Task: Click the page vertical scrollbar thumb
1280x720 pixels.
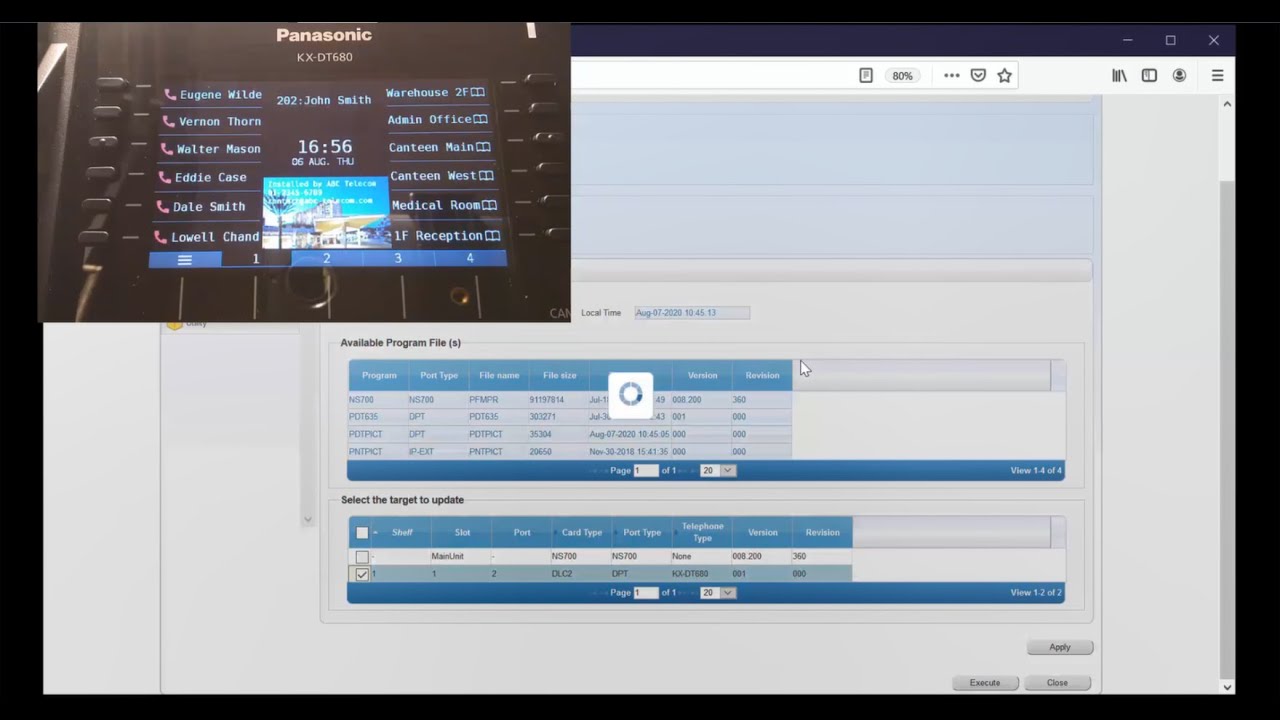Action: tap(1227, 430)
